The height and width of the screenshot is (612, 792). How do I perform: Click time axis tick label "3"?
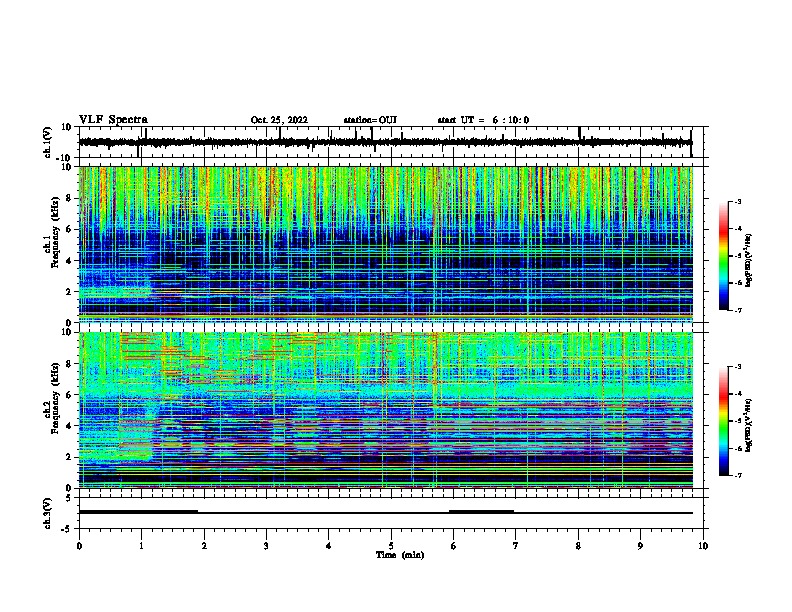(266, 546)
